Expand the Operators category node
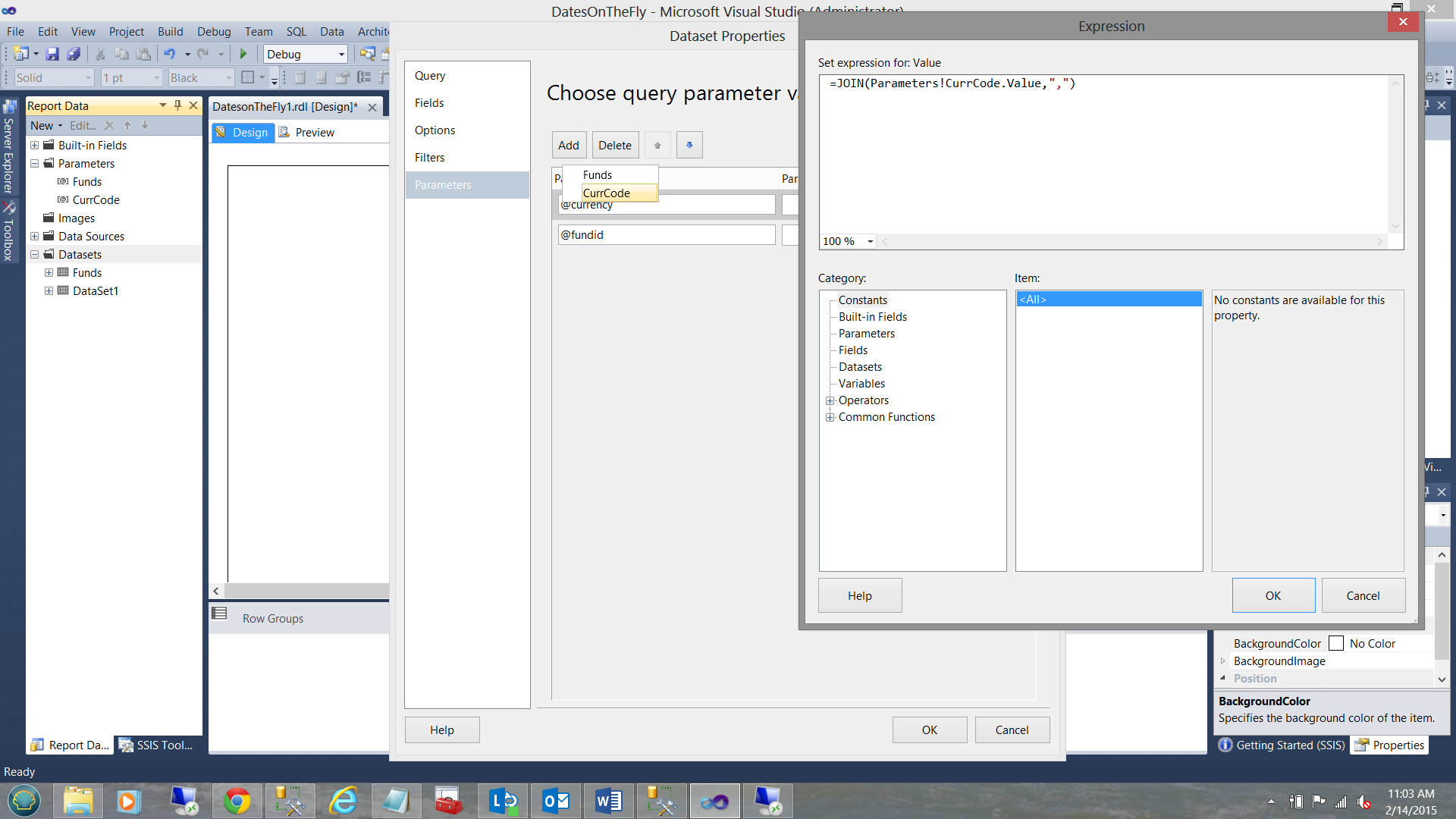 click(830, 400)
